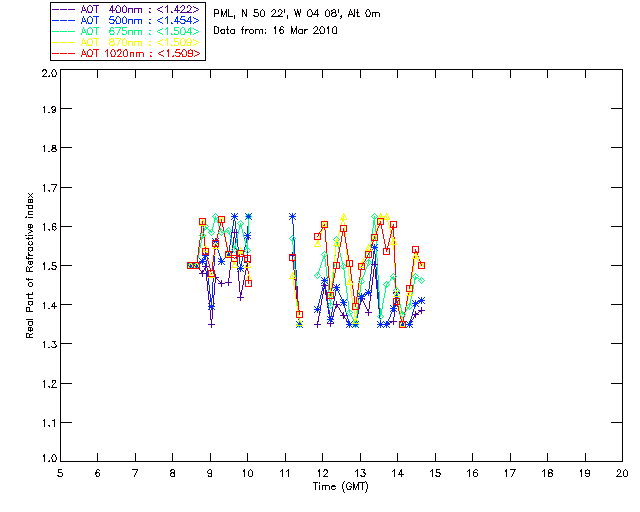Click the last red square data point
Viewport: 640px width, 512px height.
(422, 265)
